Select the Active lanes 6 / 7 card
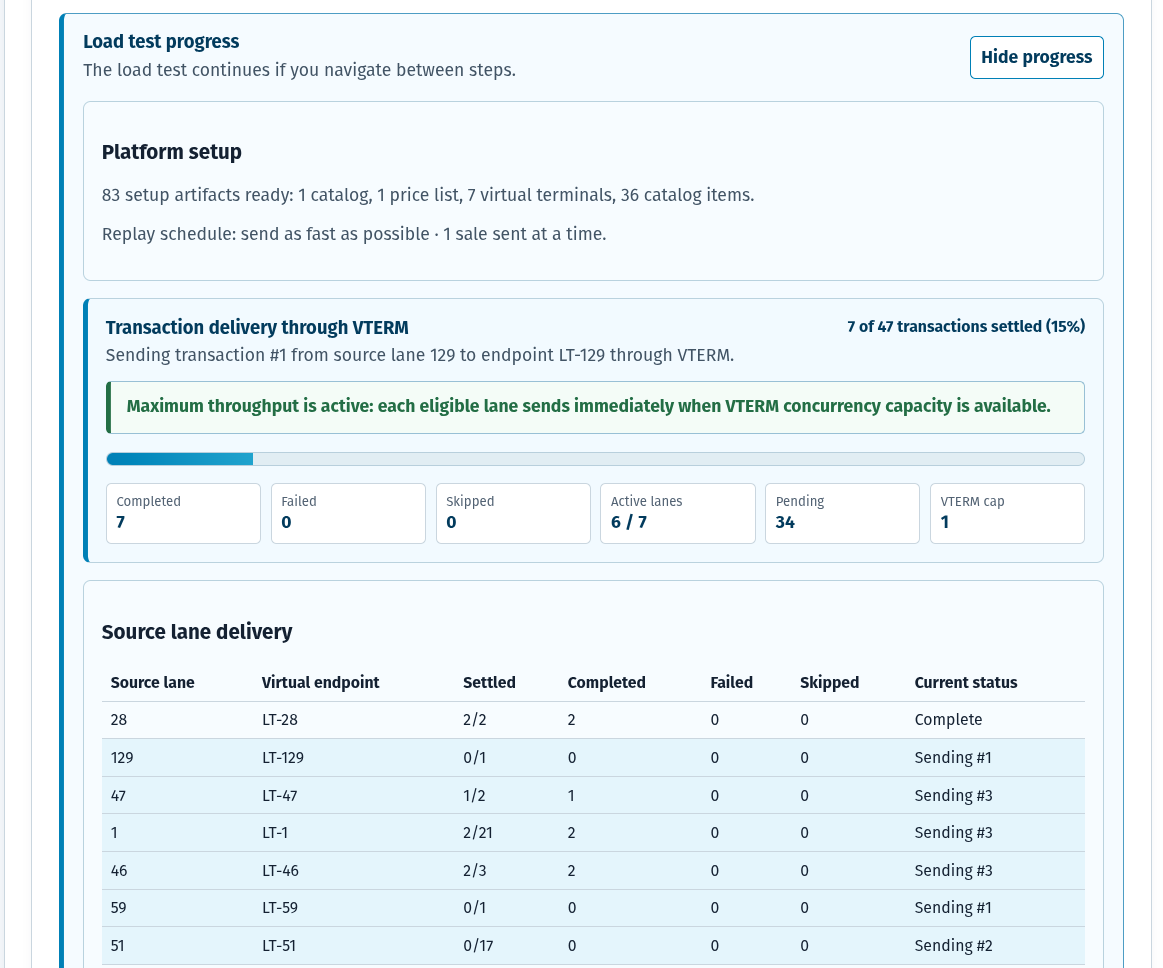This screenshot has width=1163, height=968. click(678, 513)
